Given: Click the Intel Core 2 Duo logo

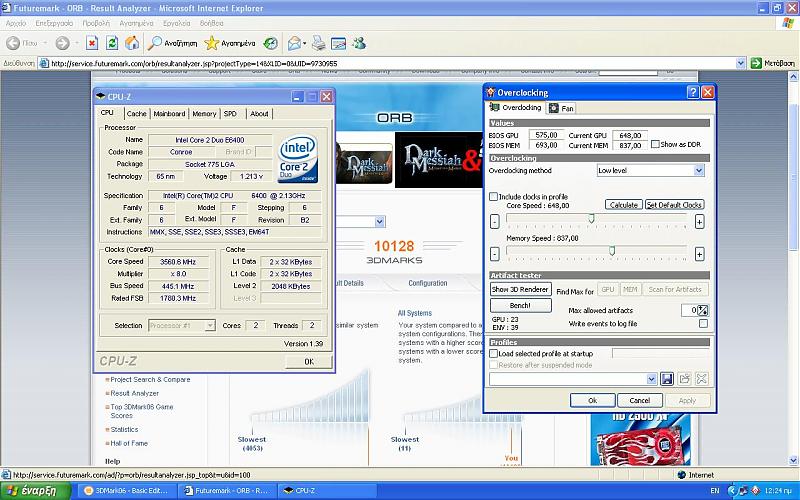Looking at the screenshot, I should click(298, 159).
